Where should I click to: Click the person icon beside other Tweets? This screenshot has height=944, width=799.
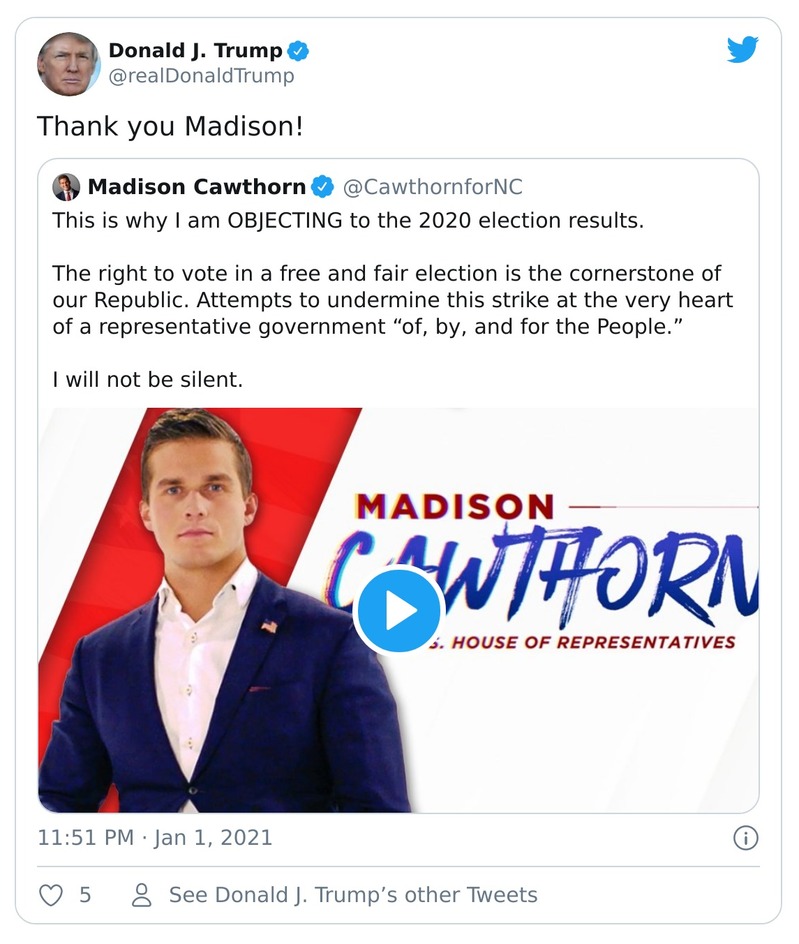pyautogui.click(x=142, y=895)
